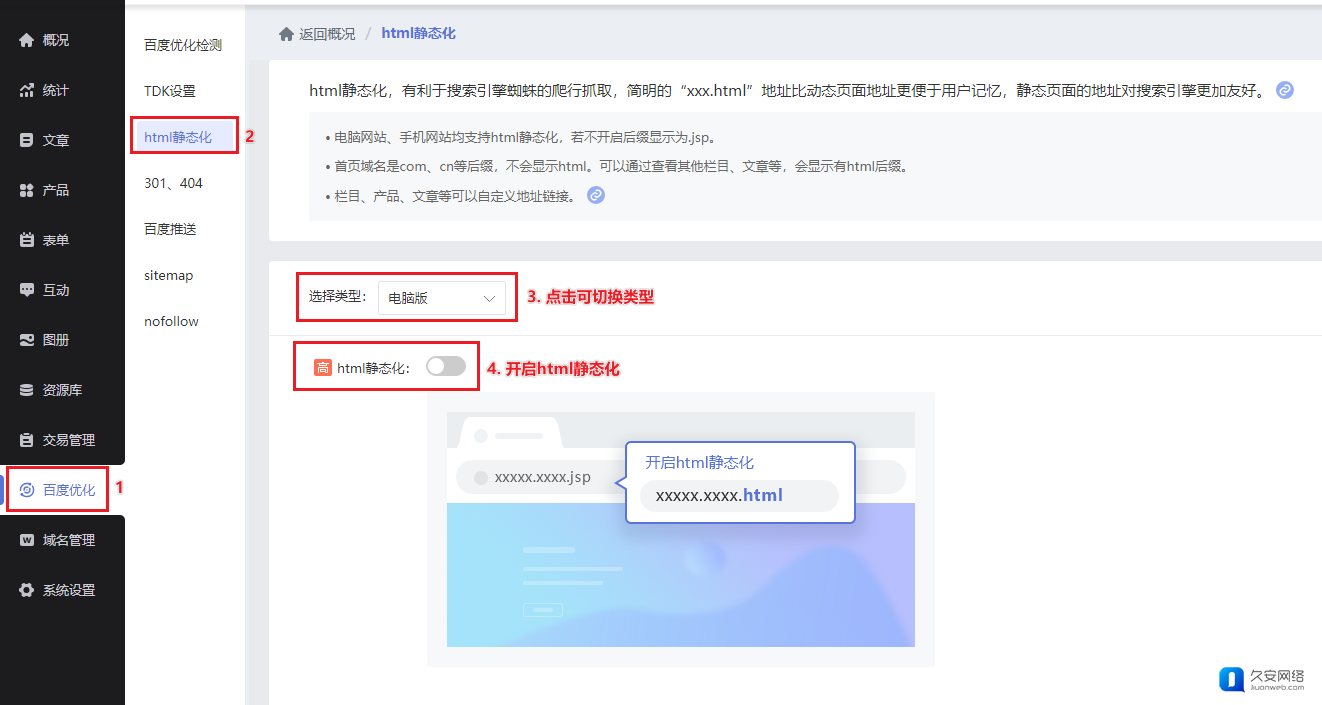
Task: Click the 图册 picture icon
Action: pos(27,340)
